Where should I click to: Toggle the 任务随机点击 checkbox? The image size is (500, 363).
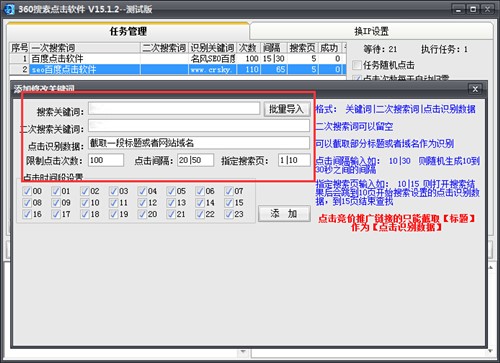357,65
